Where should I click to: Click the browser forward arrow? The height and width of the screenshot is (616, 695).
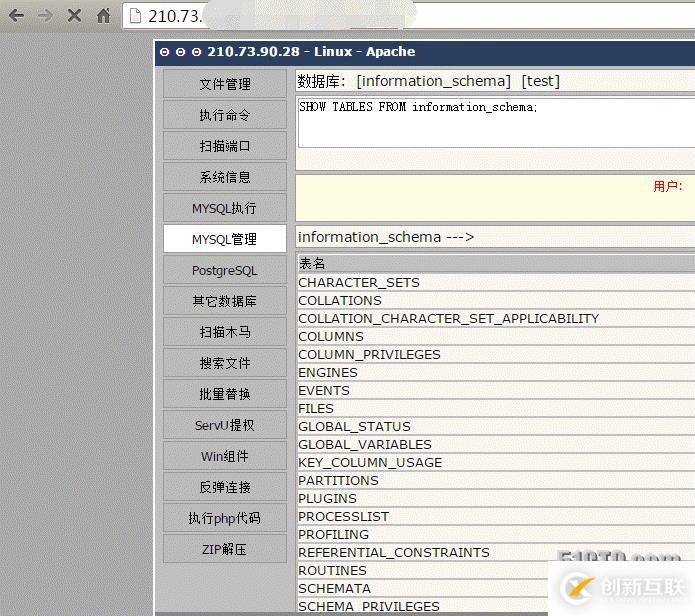45,16
